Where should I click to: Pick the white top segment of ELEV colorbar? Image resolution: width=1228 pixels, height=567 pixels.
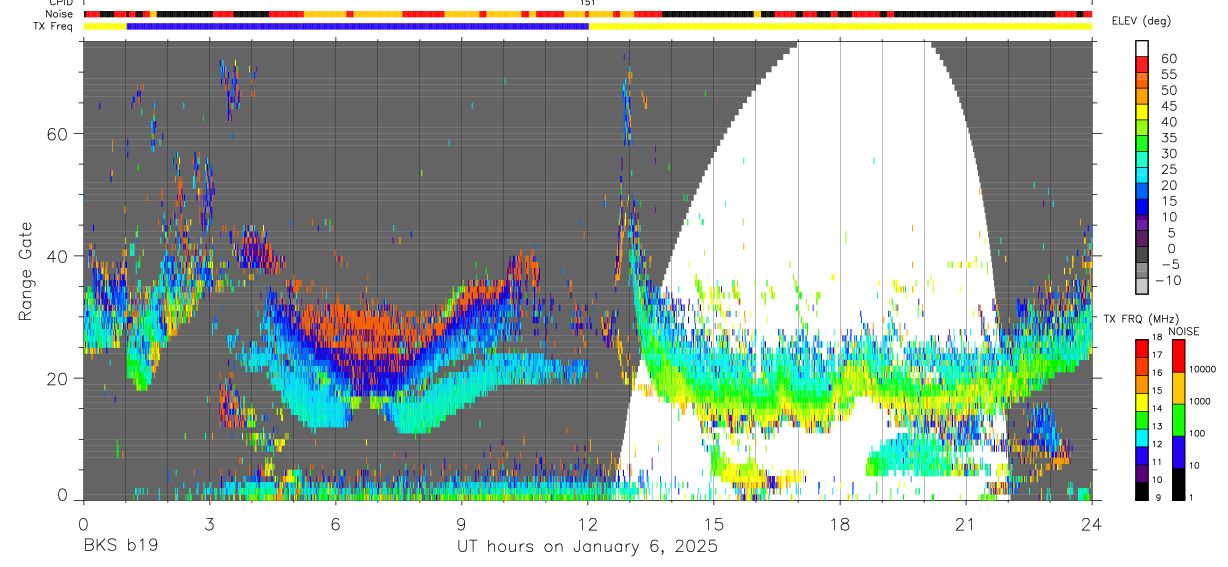(1143, 49)
